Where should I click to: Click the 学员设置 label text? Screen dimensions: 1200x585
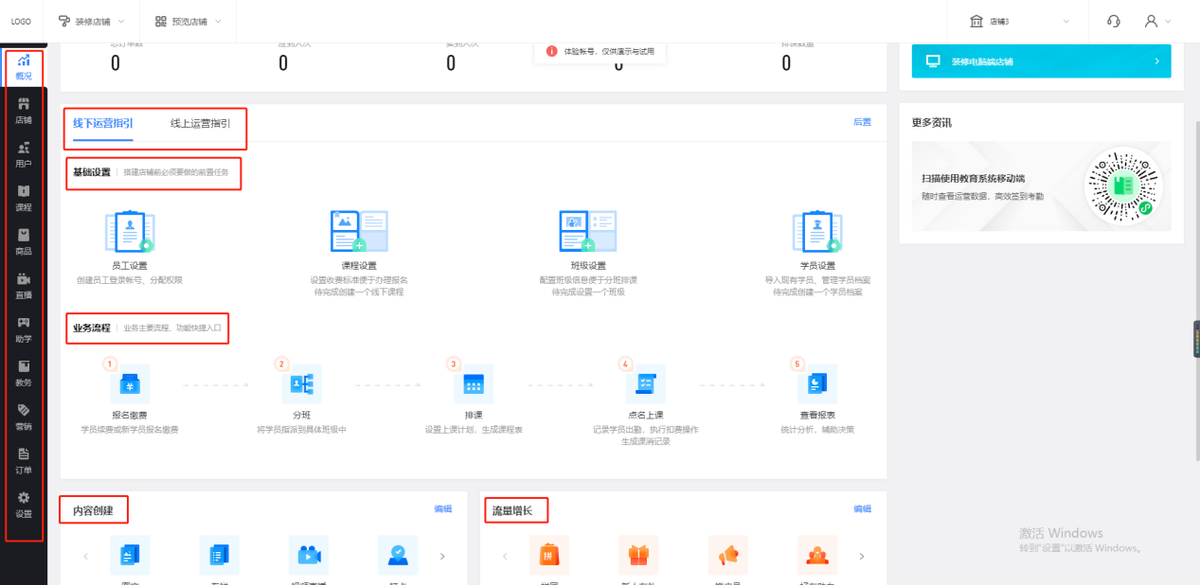tap(817, 266)
